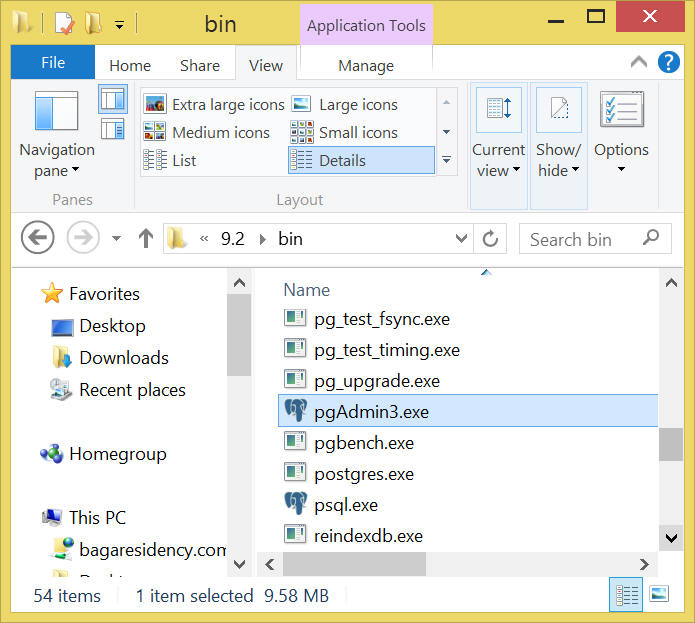Open the Options dropdown arrow
695x623 pixels.
point(621,169)
